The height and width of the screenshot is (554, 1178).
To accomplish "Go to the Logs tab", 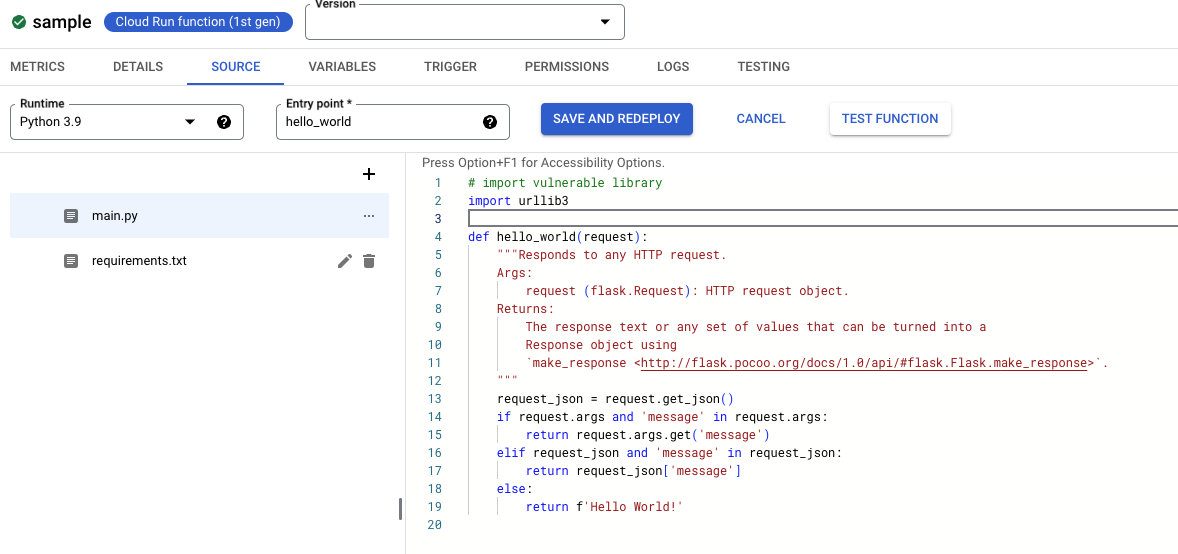I will [673, 67].
